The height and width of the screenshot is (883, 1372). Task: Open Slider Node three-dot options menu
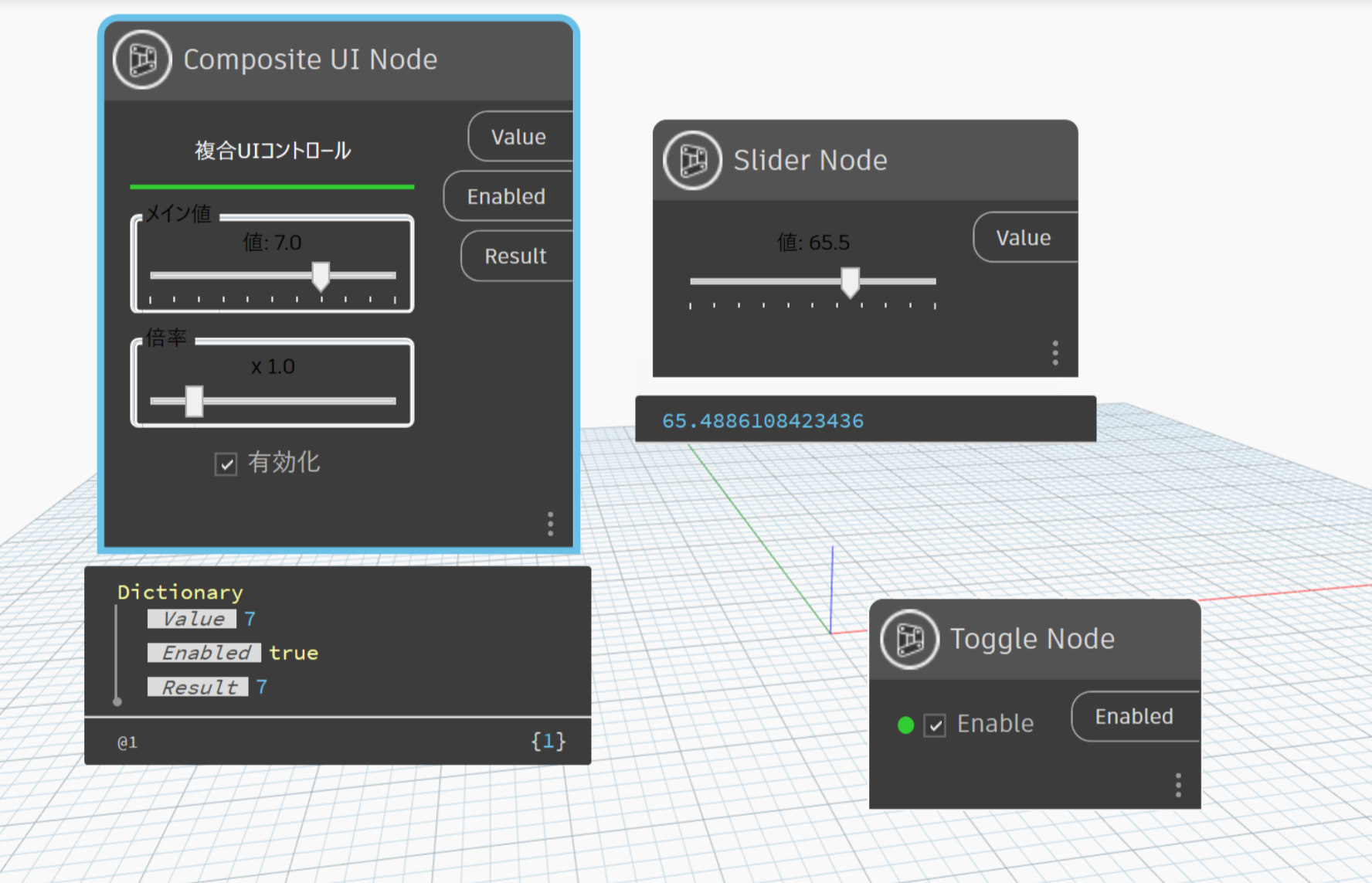coord(1054,353)
